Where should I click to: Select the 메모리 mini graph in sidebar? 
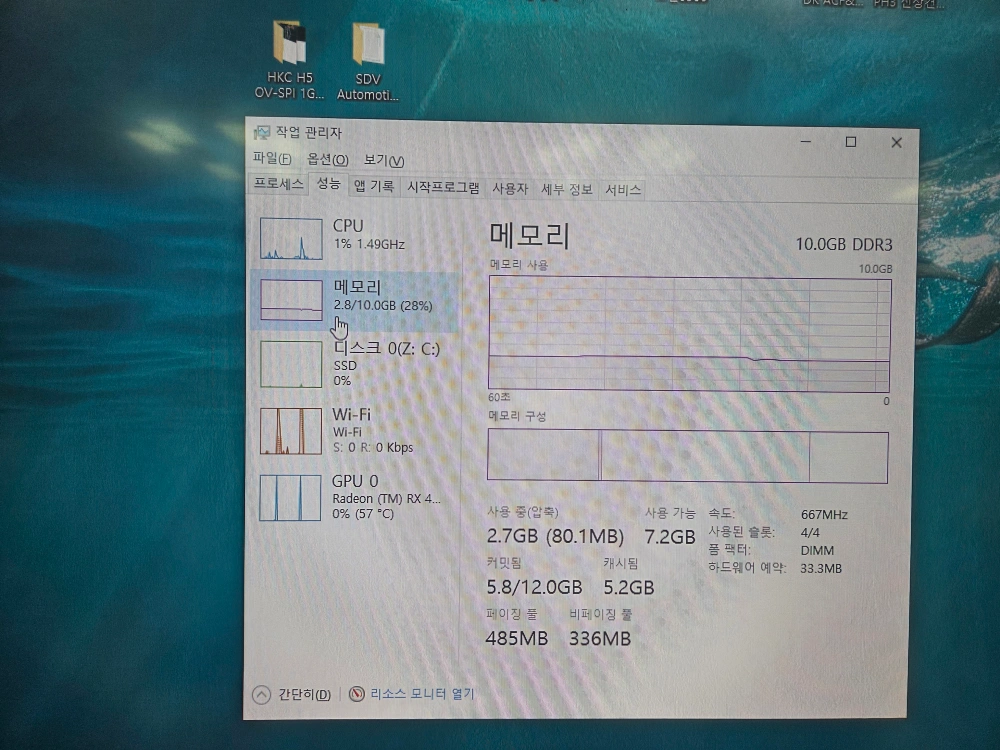click(x=291, y=300)
